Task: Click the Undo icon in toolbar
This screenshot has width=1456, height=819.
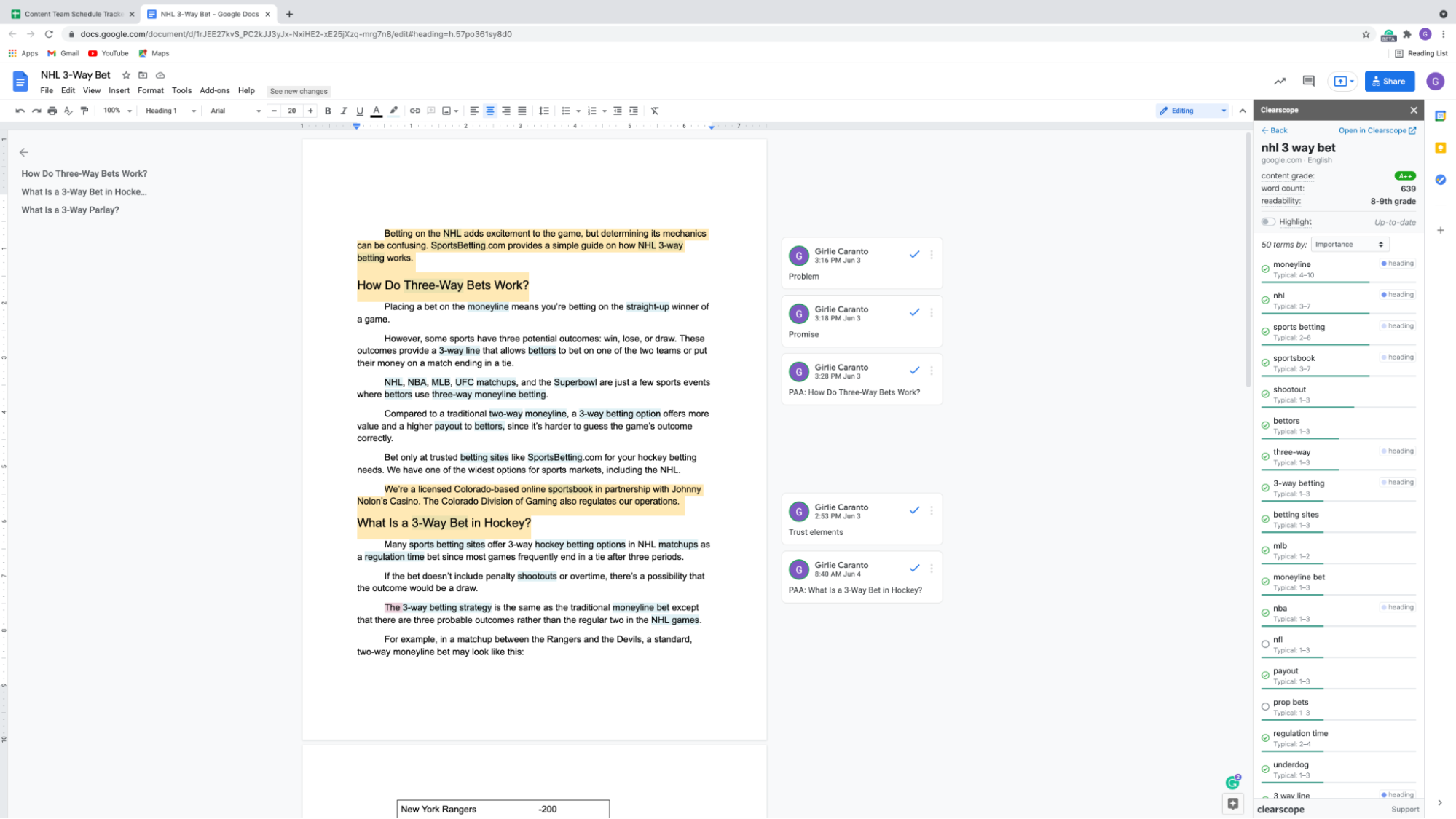Action: (x=20, y=111)
